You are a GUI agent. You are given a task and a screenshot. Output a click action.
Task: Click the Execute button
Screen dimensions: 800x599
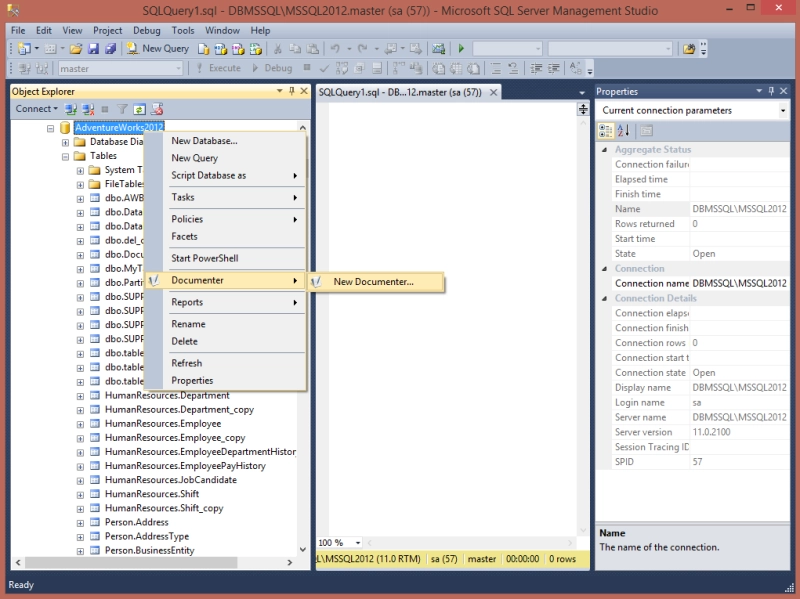[218, 68]
